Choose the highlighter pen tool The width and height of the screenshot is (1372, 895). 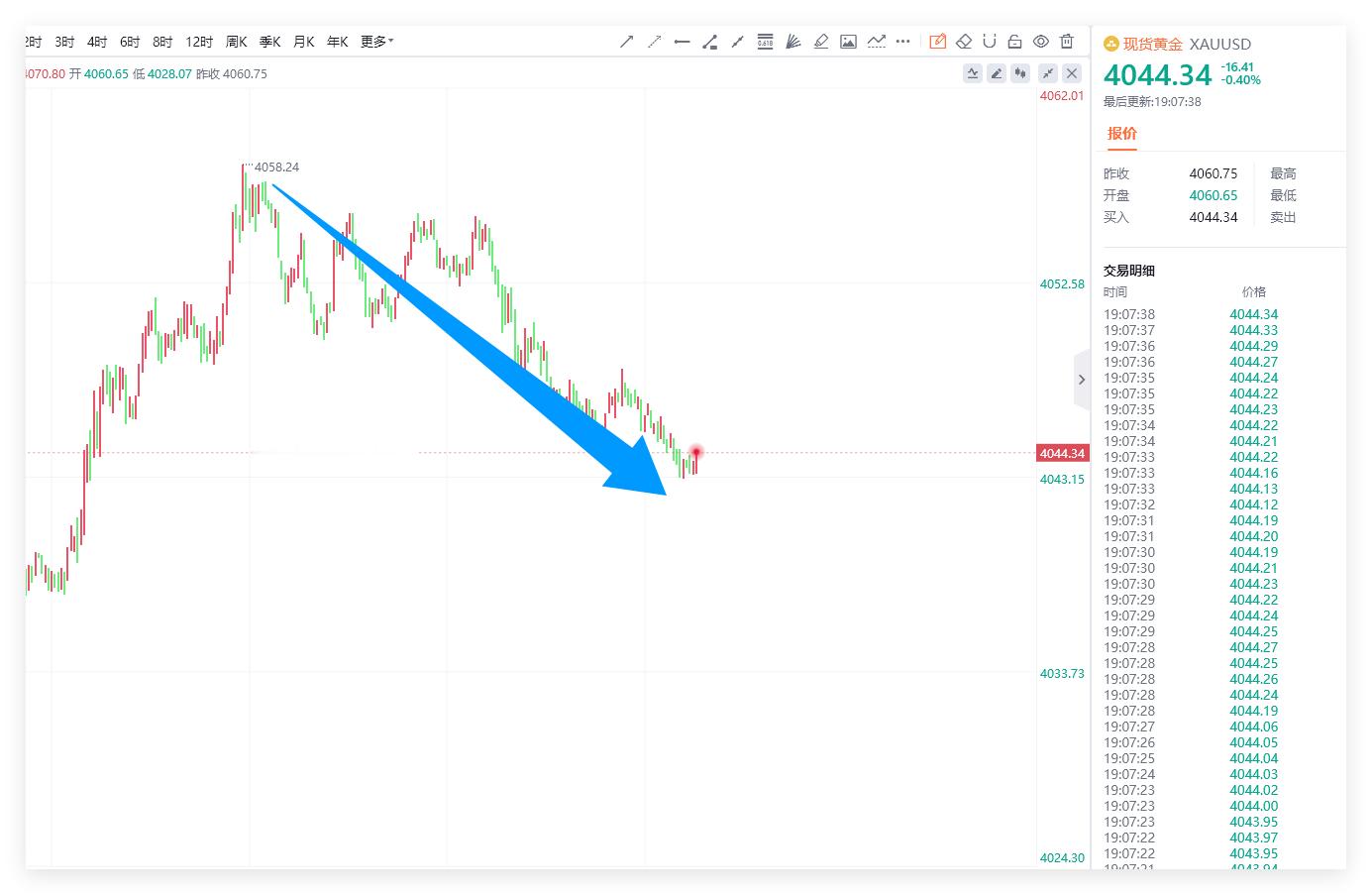point(821,42)
